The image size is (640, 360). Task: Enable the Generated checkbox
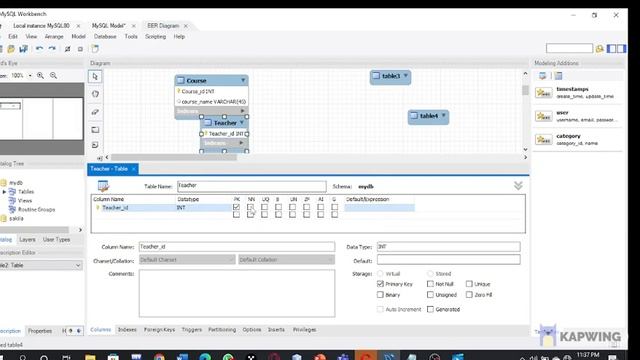point(430,309)
